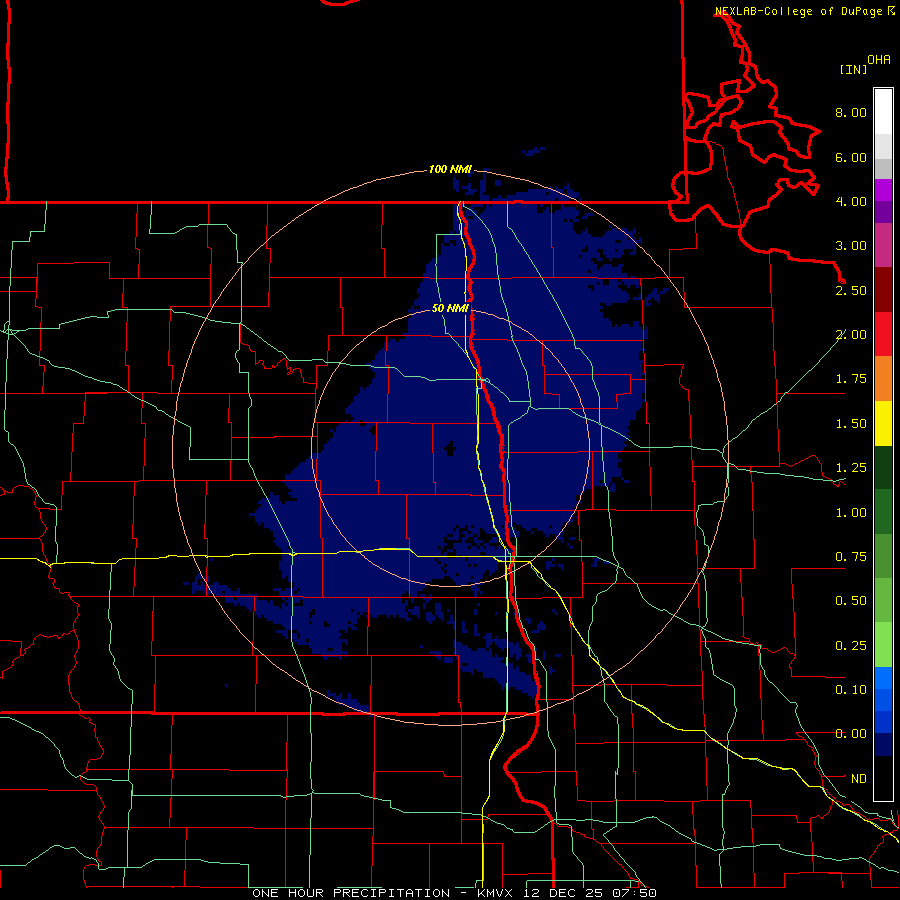Viewport: 900px width, 900px height.
Task: Click the '1.50' legend label
Action: coord(851,424)
